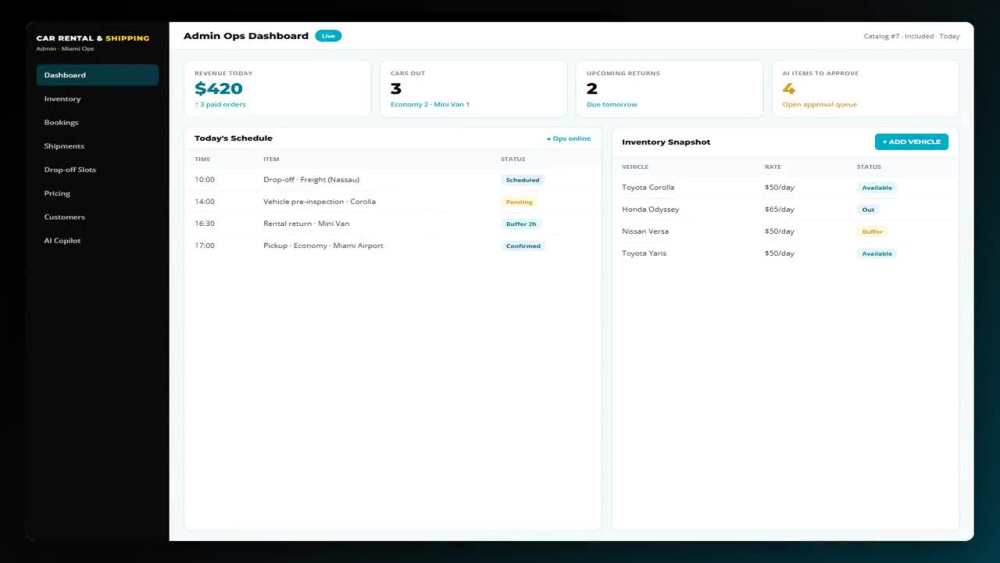Select the 10:00 Drop-off Freight (Nassau) row
Viewport: 1000px width, 563px height.
coord(392,180)
